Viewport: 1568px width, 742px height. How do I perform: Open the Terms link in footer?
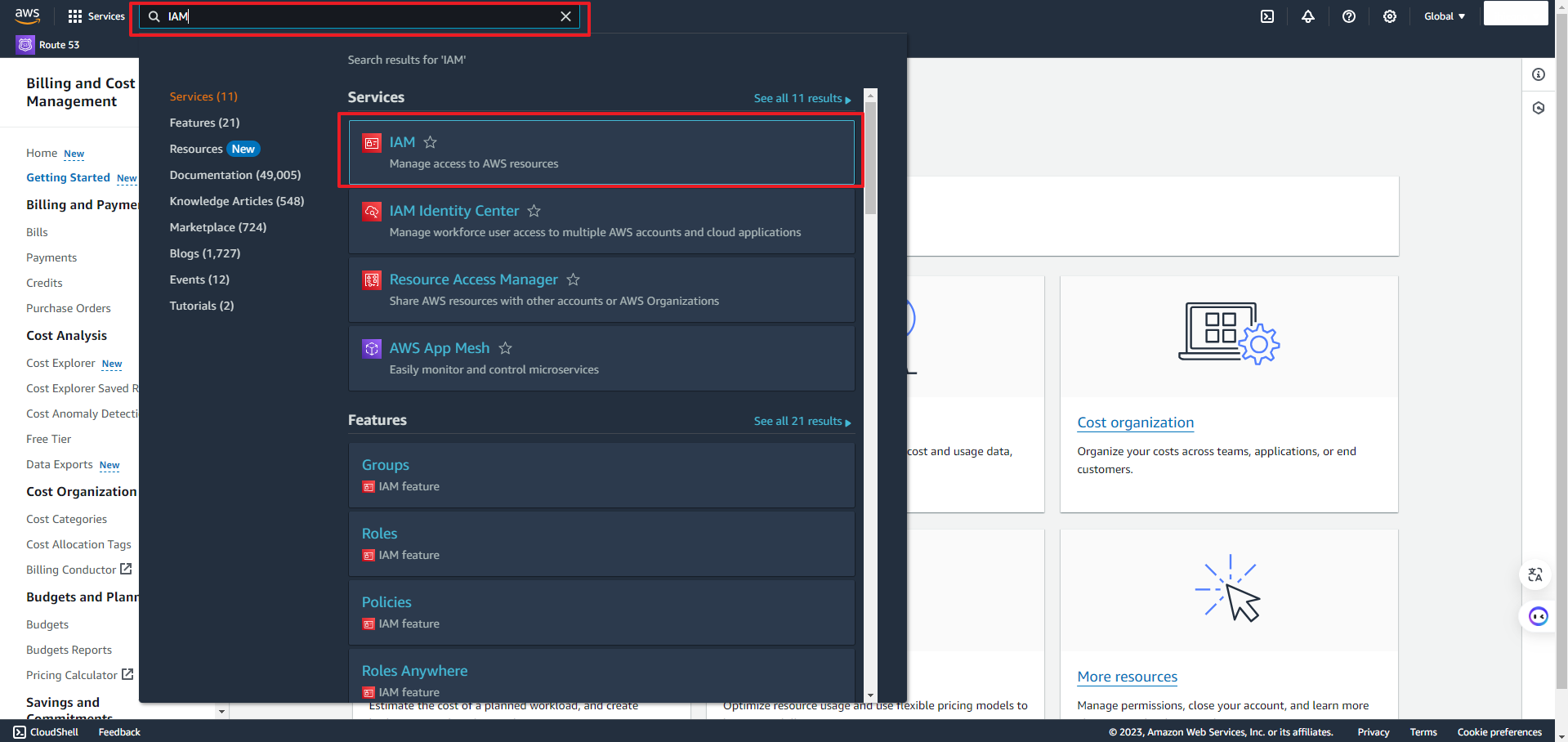point(1423,732)
